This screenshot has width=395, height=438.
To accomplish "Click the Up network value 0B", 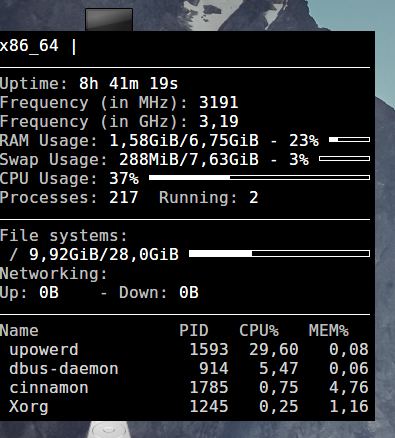I will click(x=49, y=293).
